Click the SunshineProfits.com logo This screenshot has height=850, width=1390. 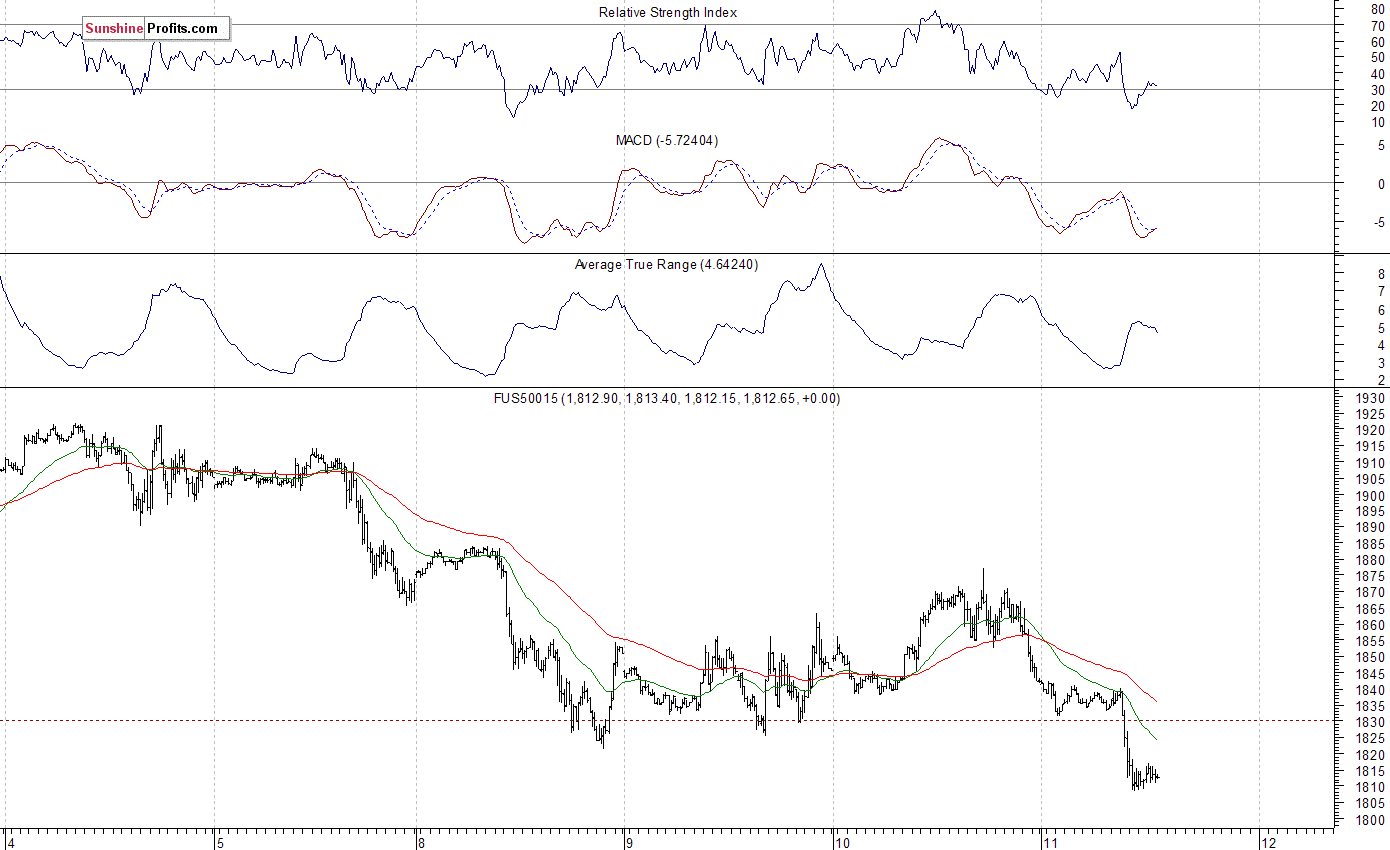pos(156,28)
